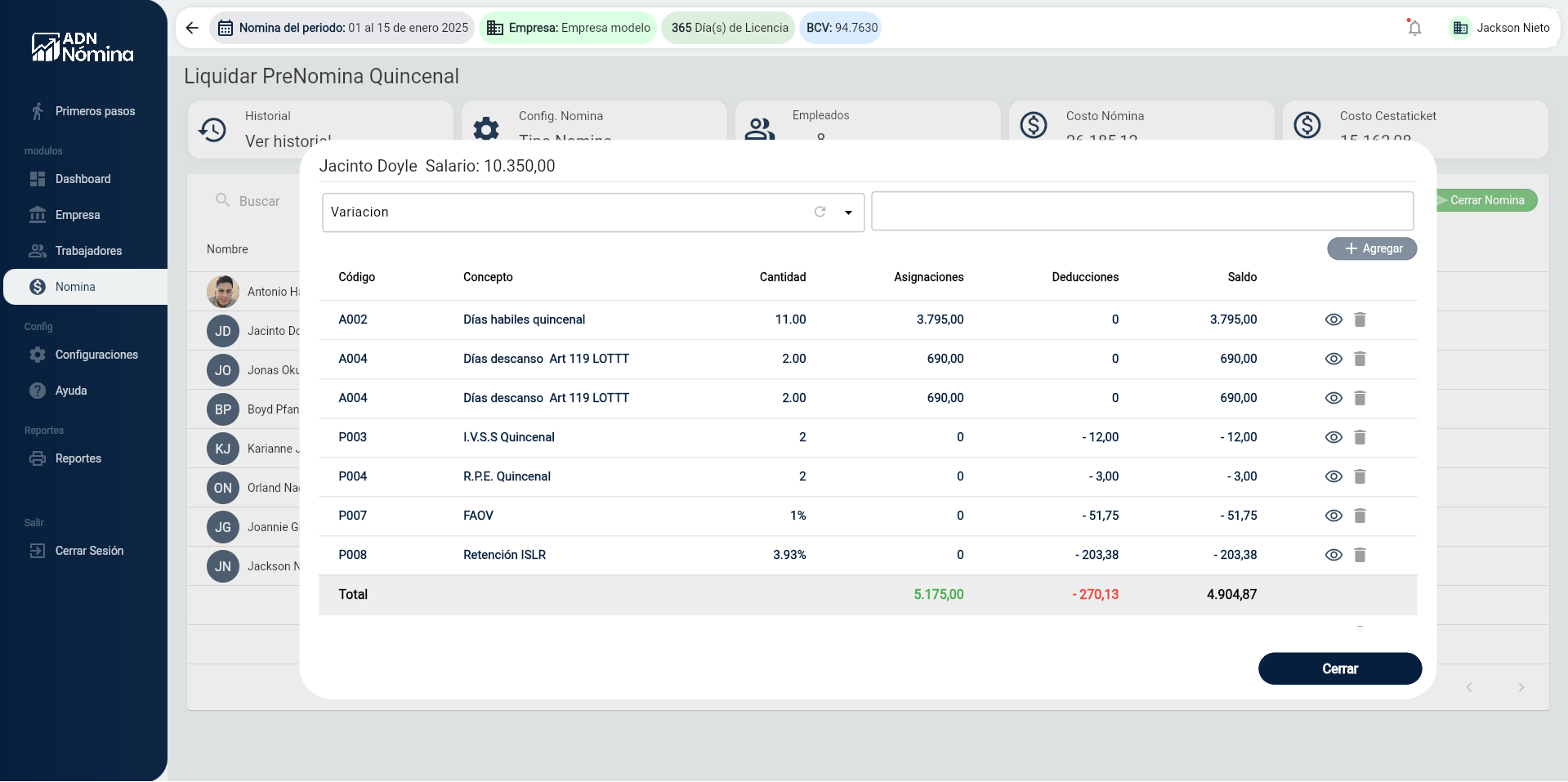Click the JD avatar for Jacinto

pyautogui.click(x=223, y=331)
